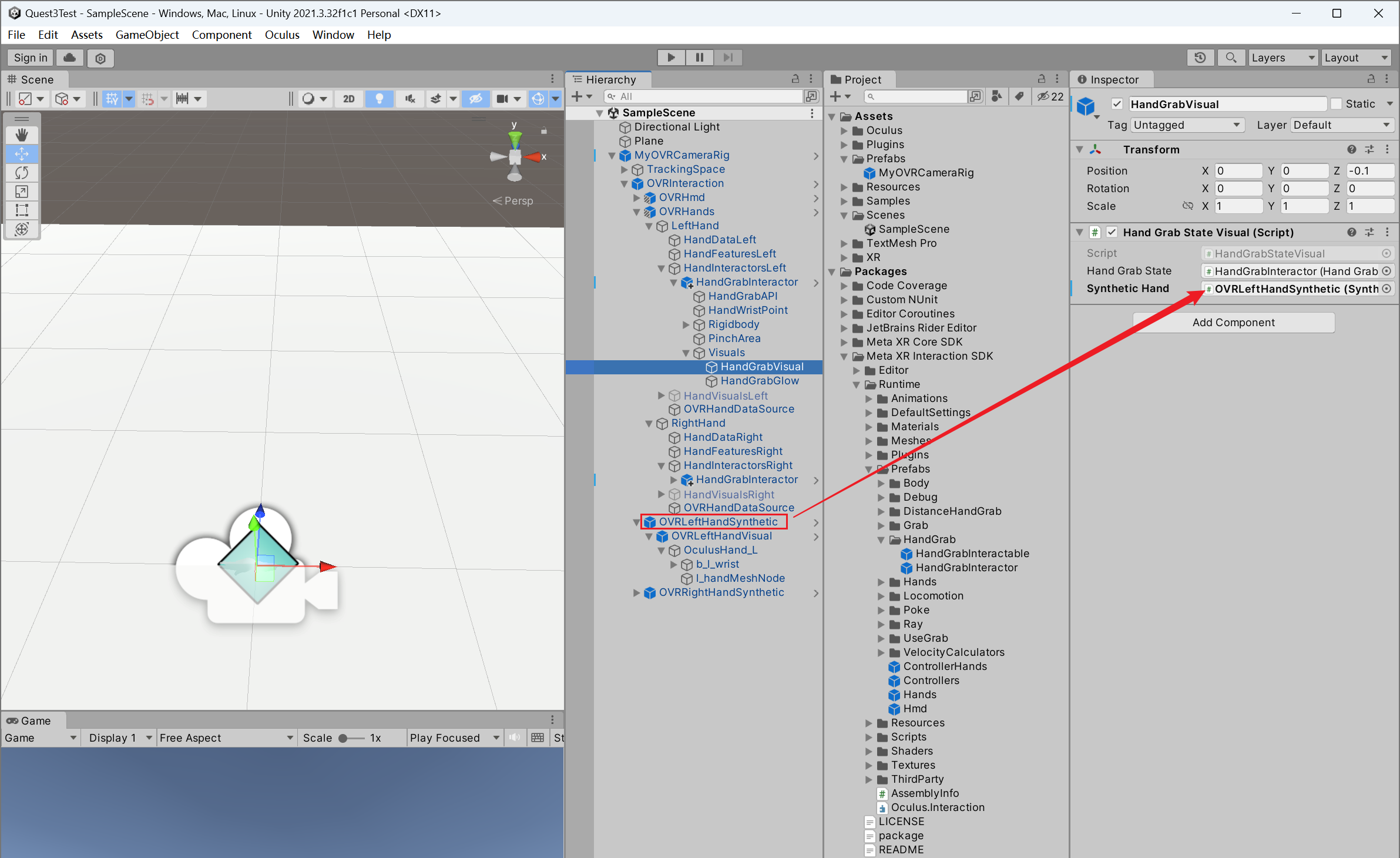Pick object for Synthetic Hand field
Image resolution: width=1400 pixels, height=858 pixels.
coord(1386,289)
